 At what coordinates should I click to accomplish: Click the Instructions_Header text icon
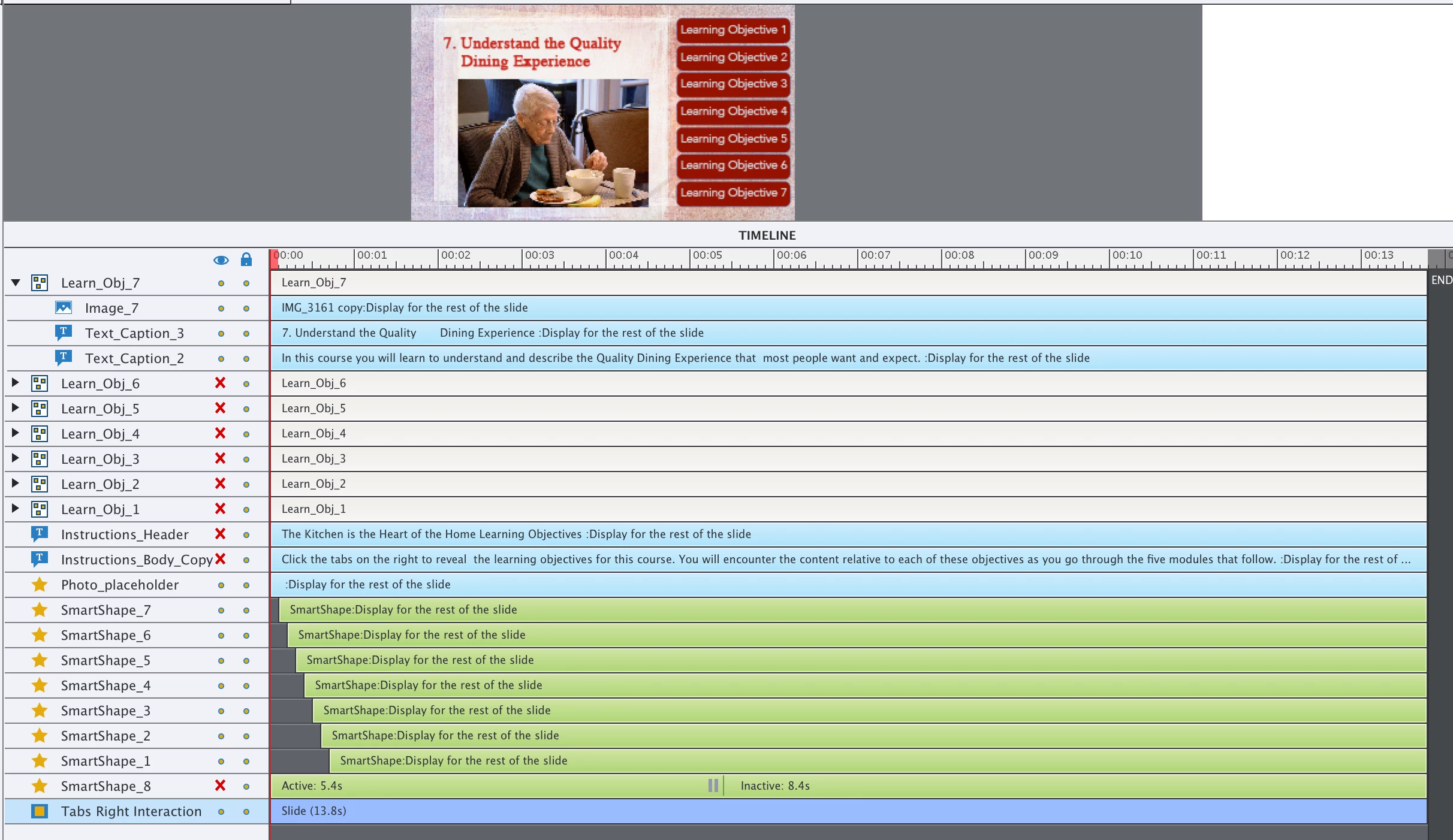pyautogui.click(x=40, y=534)
